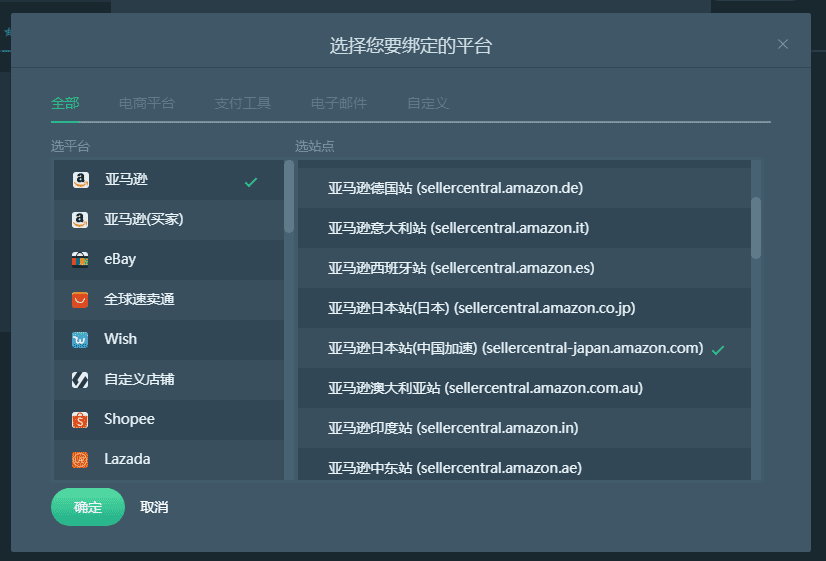This screenshot has width=826, height=561.
Task: Open the 电子邮件 tab
Action: click(x=339, y=103)
